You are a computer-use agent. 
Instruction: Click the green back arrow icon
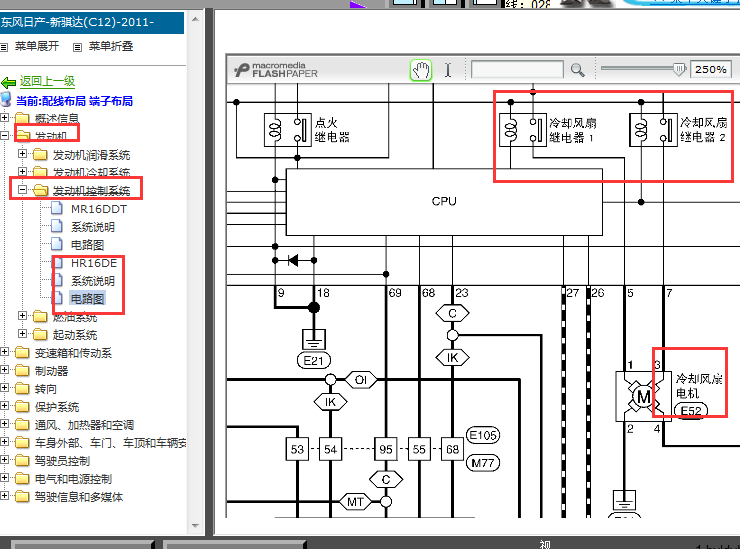coord(8,83)
